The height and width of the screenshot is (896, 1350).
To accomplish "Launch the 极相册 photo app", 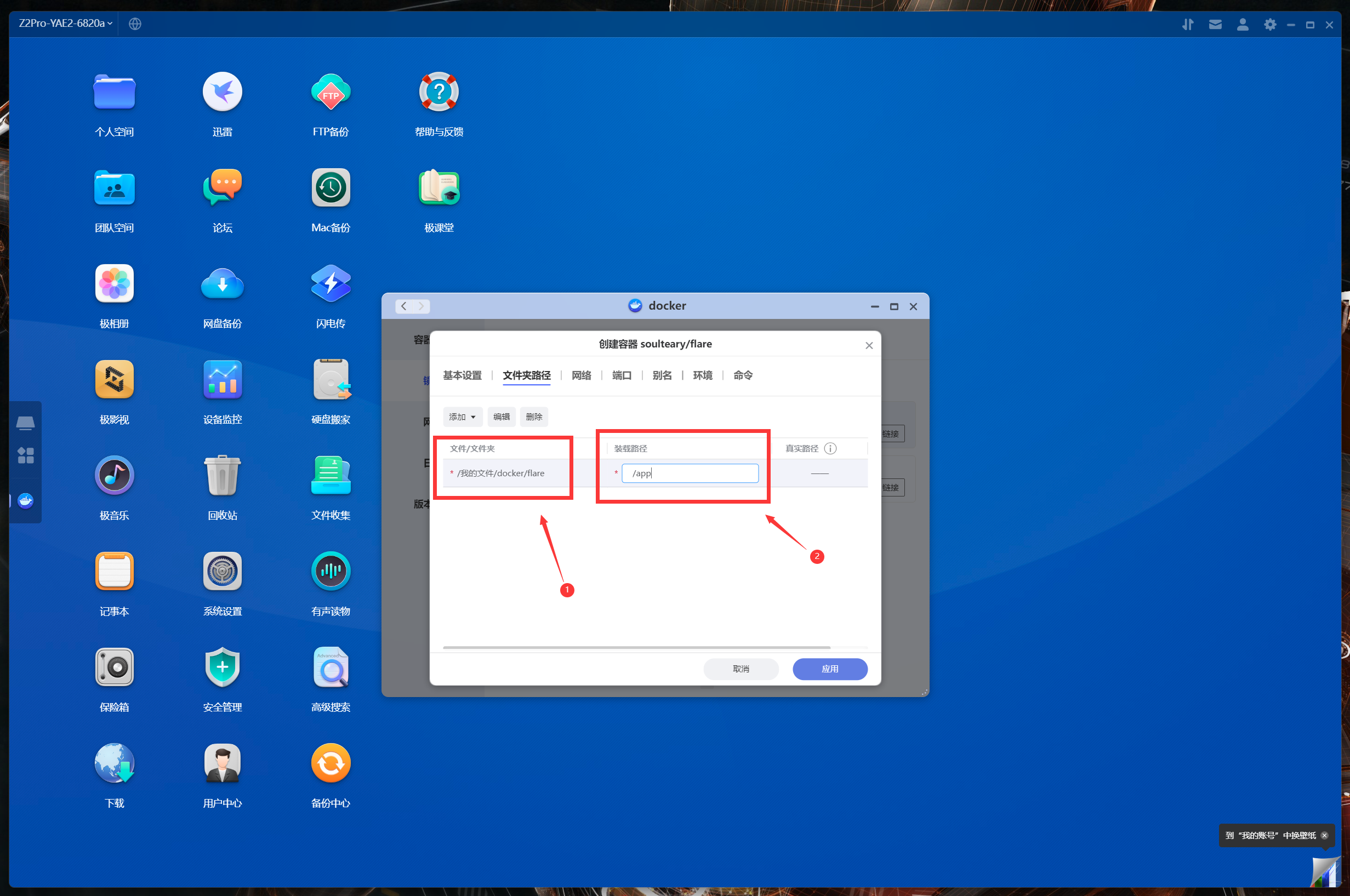I will (115, 284).
